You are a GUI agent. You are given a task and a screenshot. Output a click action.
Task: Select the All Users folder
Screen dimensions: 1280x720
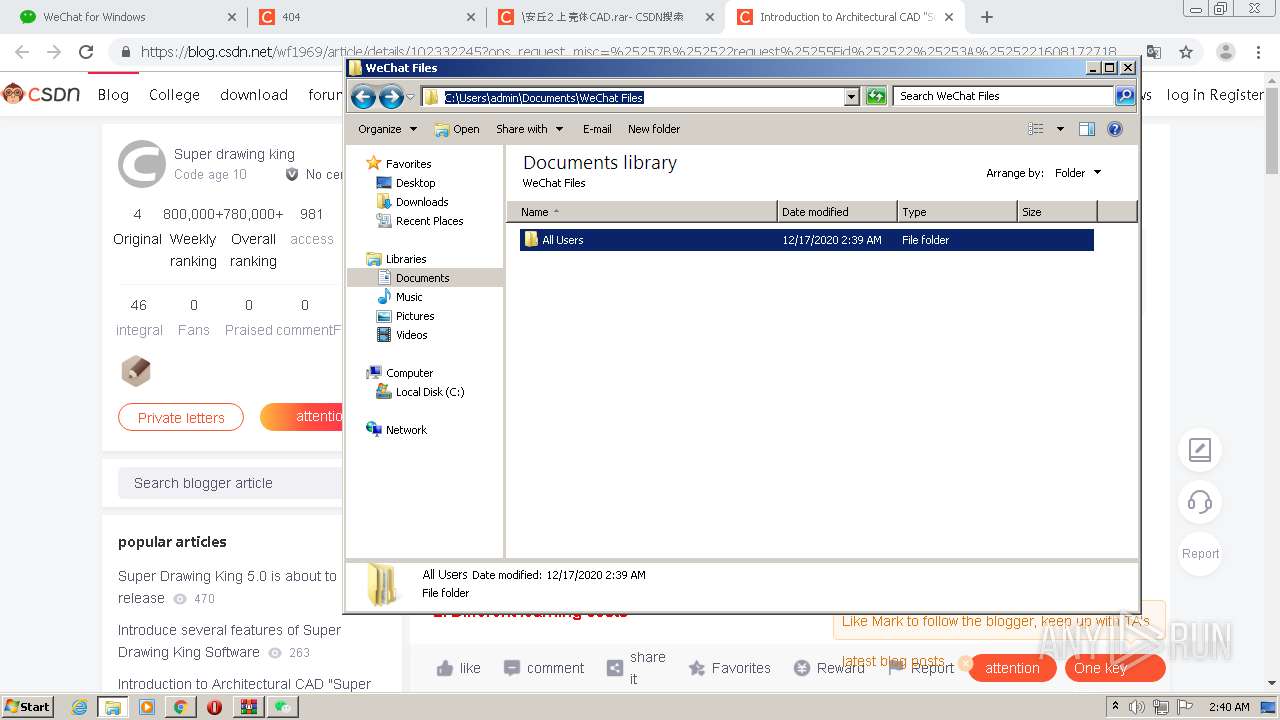point(806,240)
